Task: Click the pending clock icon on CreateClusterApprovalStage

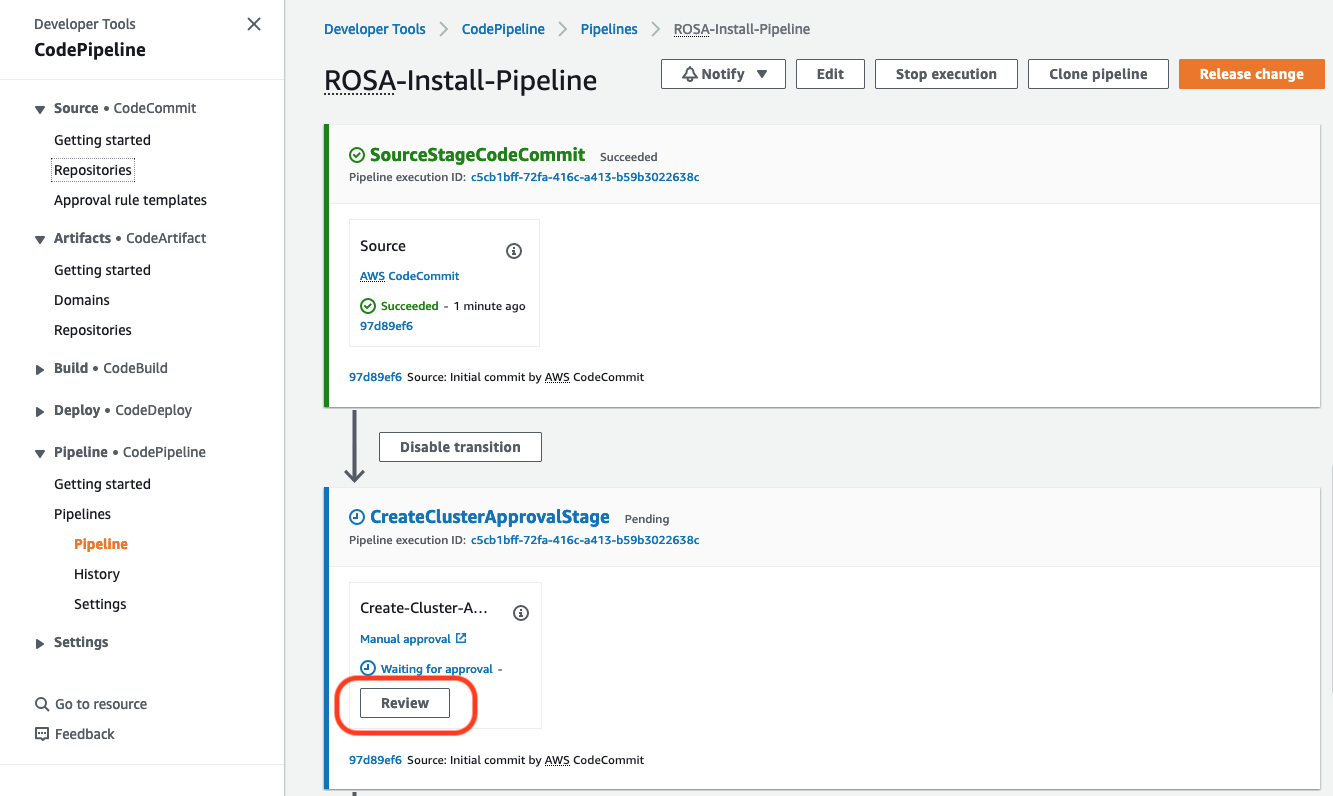Action: [357, 517]
